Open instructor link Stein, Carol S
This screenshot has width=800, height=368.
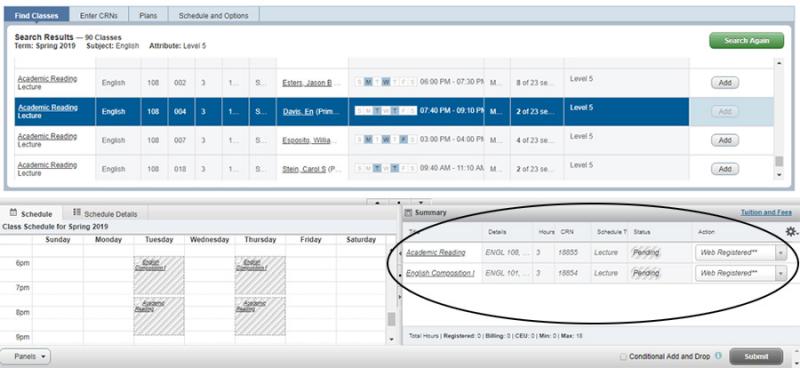click(x=304, y=169)
